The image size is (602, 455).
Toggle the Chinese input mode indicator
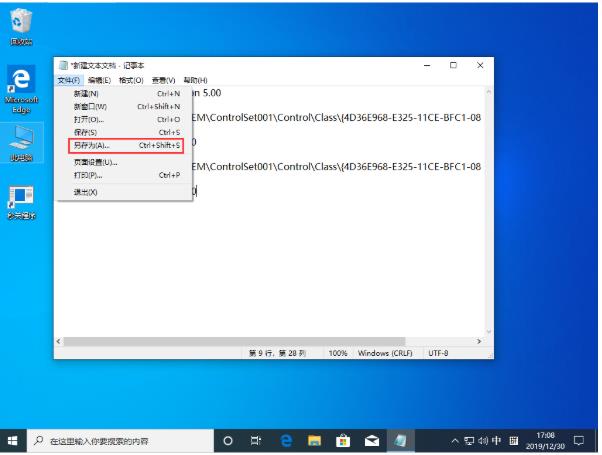pyautogui.click(x=496, y=440)
